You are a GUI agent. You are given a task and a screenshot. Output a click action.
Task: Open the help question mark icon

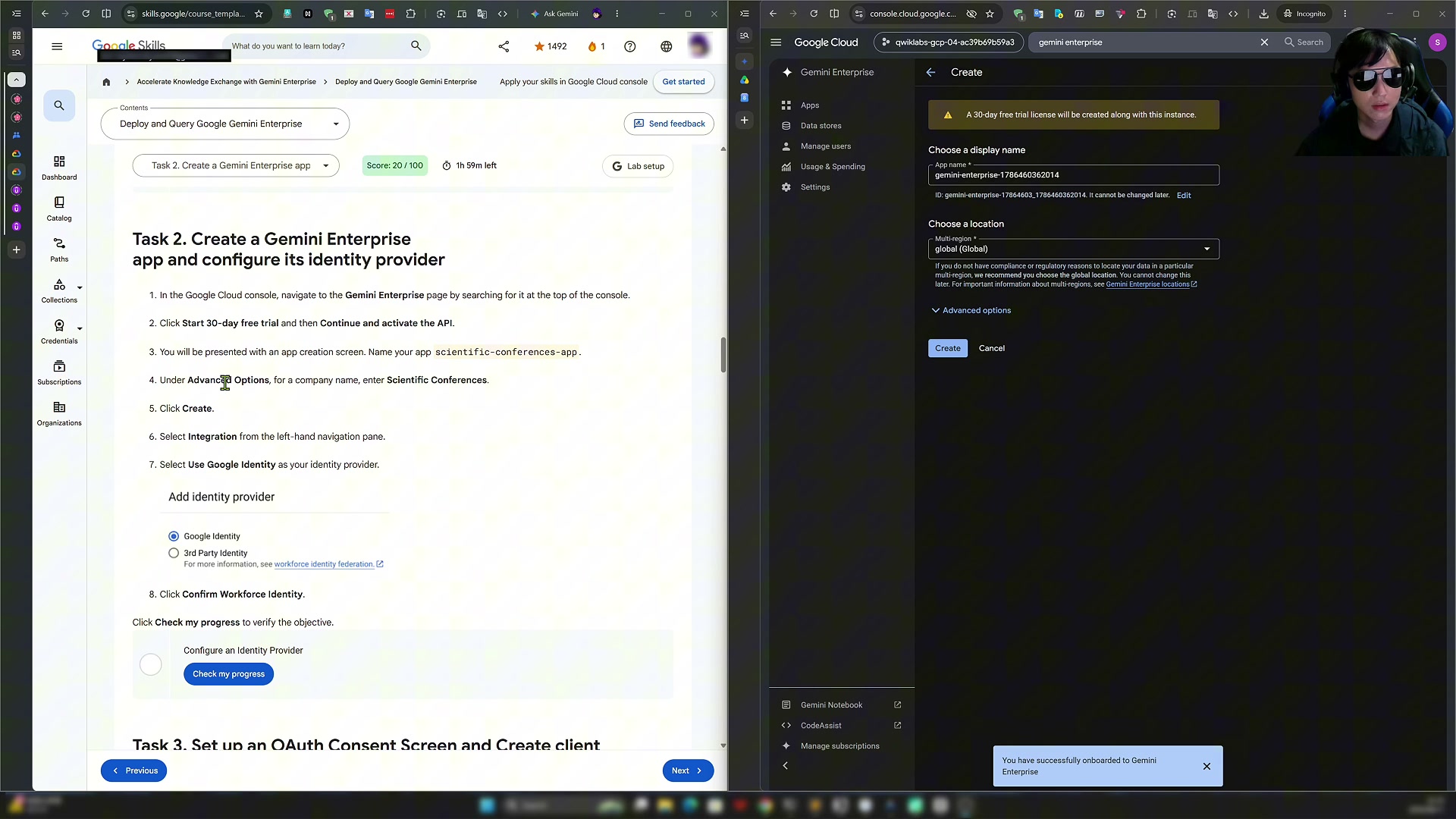click(629, 46)
